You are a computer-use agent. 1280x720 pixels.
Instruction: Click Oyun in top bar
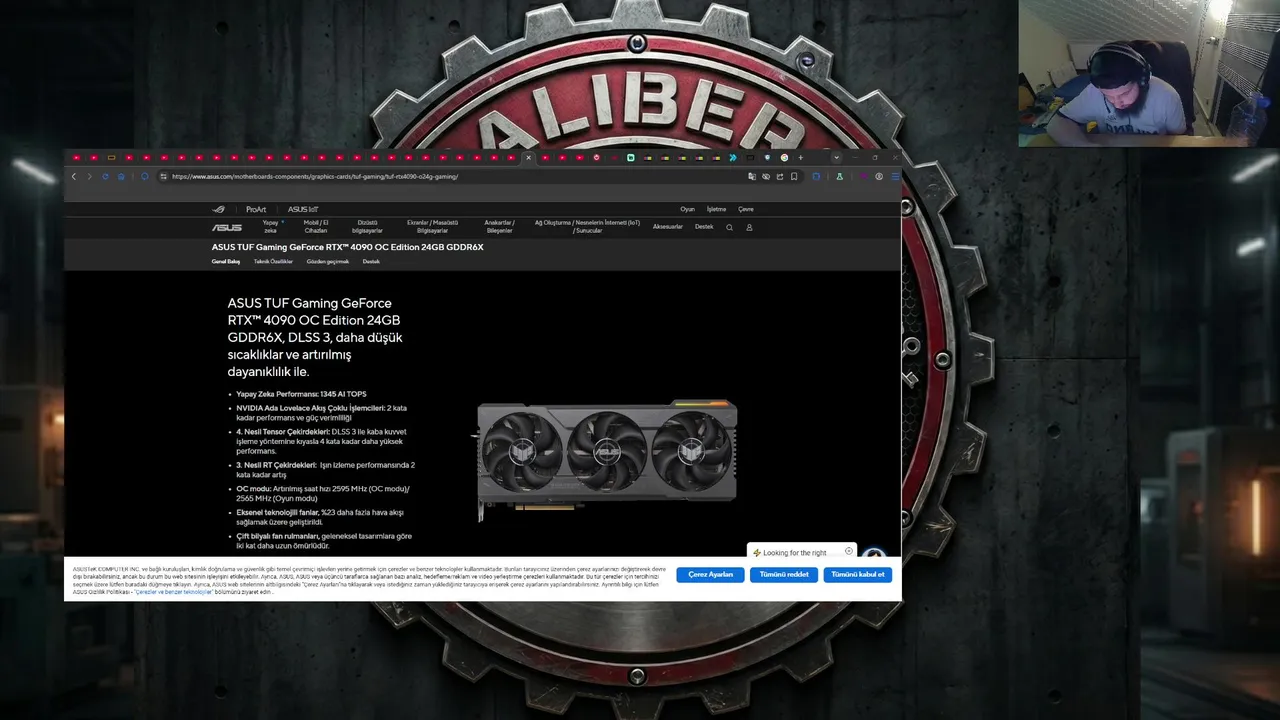687,209
